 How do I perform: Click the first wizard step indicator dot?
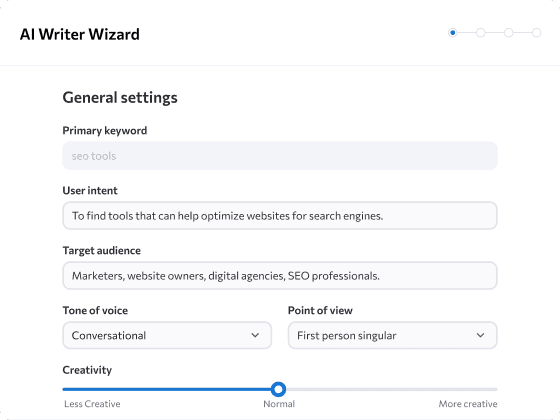click(x=452, y=33)
